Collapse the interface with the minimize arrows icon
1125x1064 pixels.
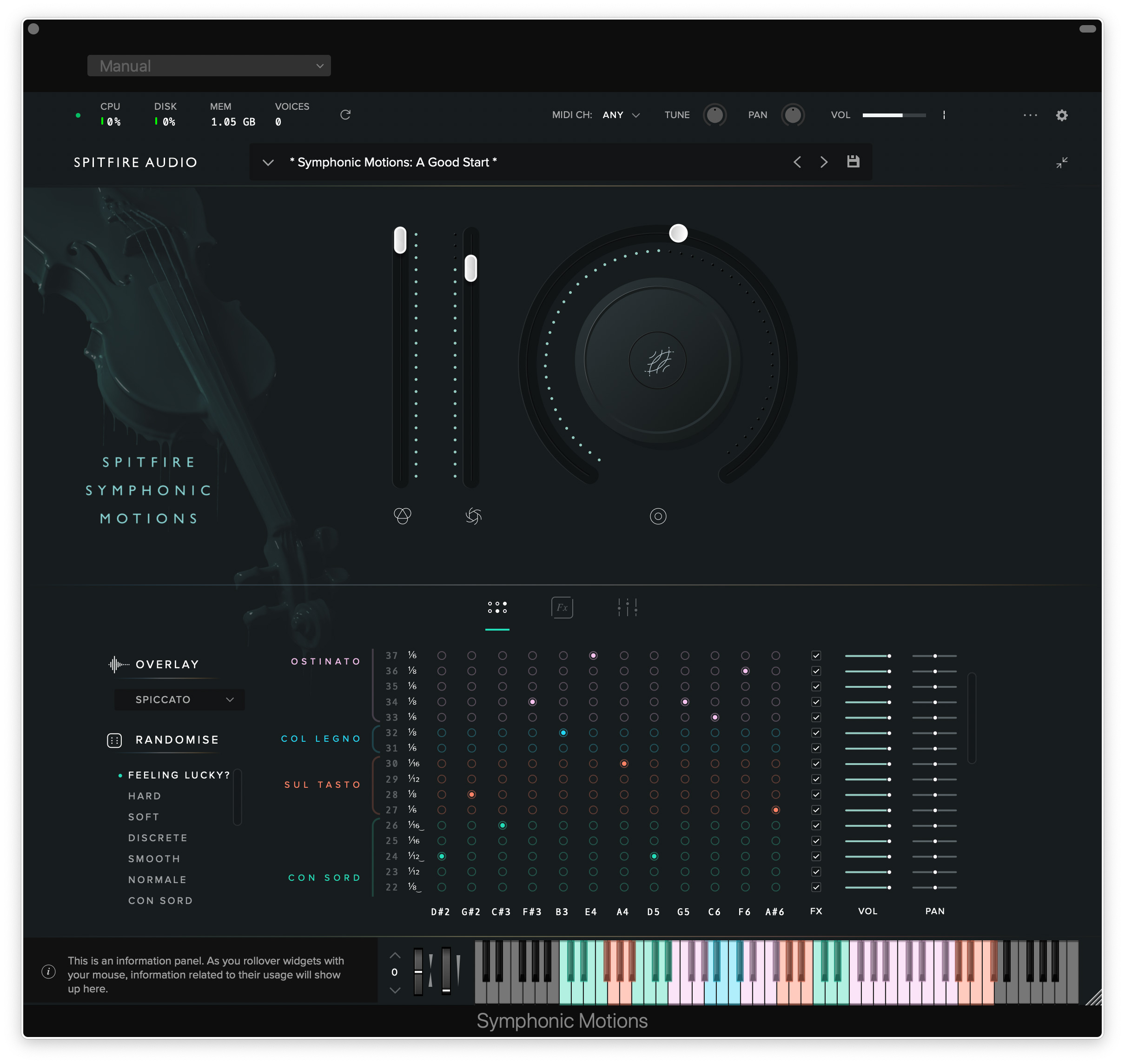1061,163
